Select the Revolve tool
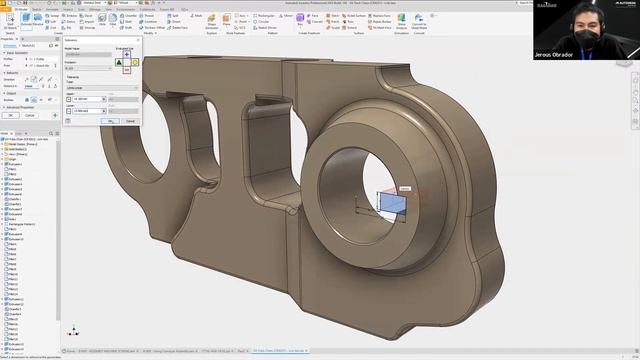 [x=38, y=20]
